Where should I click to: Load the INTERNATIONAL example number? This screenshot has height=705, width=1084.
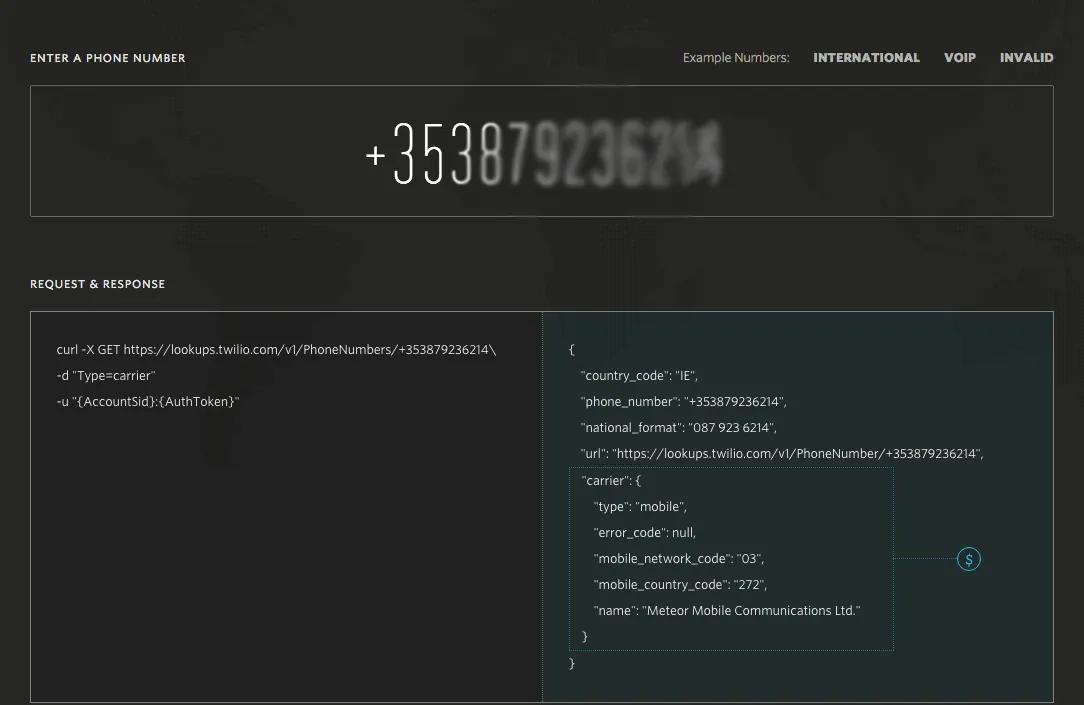coord(866,57)
